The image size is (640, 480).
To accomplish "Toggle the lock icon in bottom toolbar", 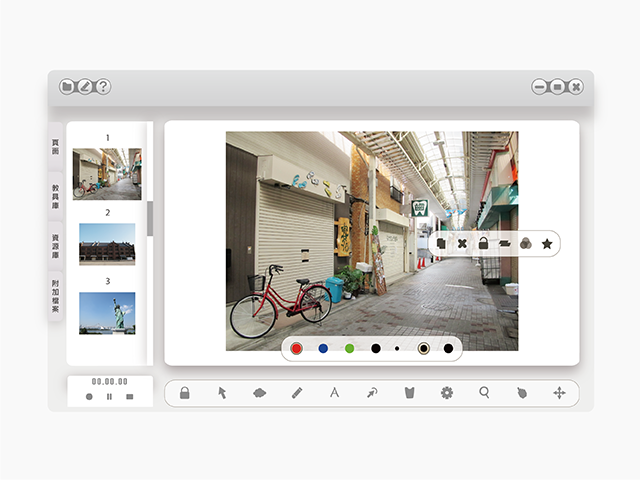I will pyautogui.click(x=185, y=393).
